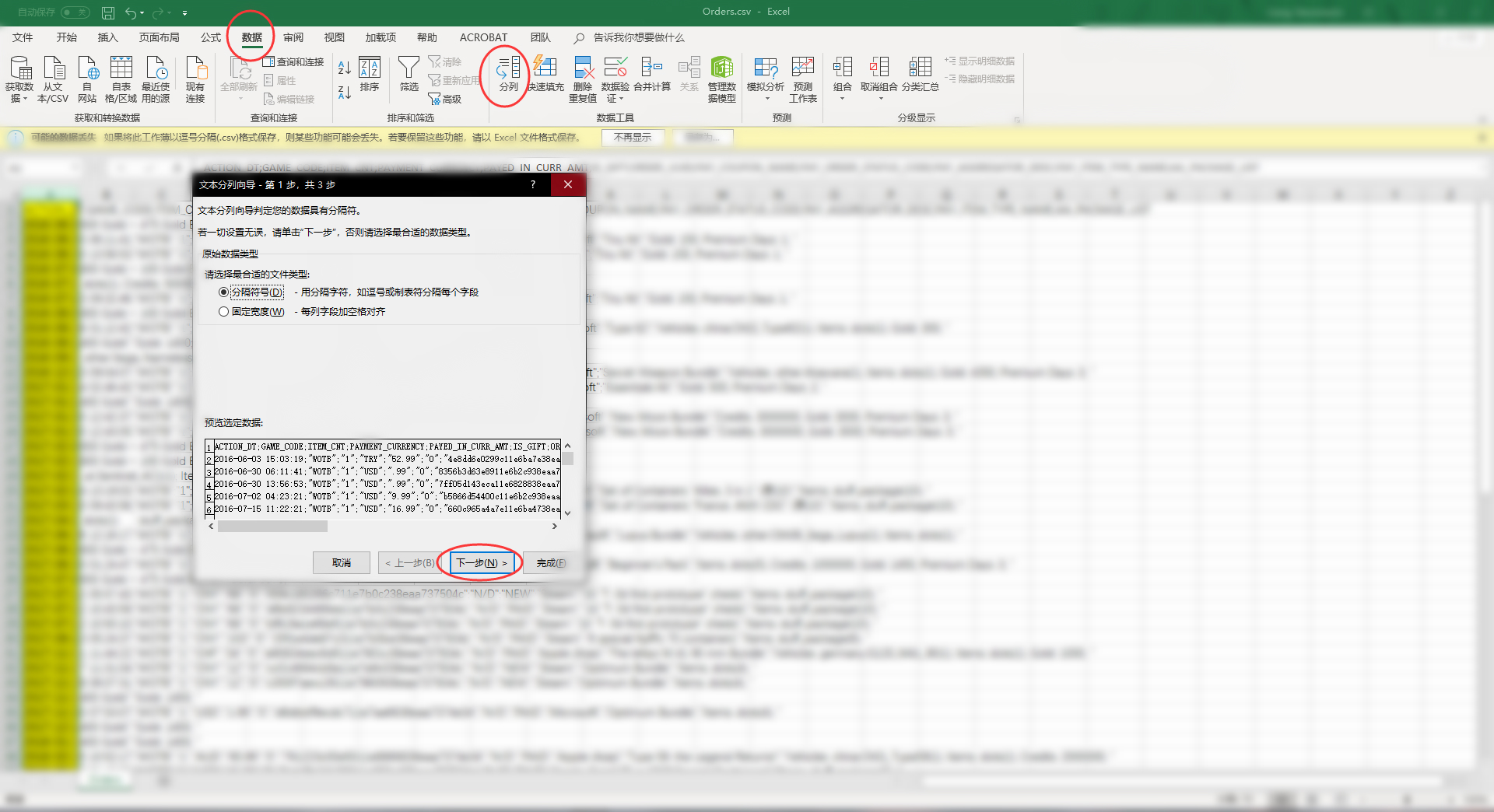Click 删除重复值 remove duplicates
The height and width of the screenshot is (812, 1494).
coord(583,79)
